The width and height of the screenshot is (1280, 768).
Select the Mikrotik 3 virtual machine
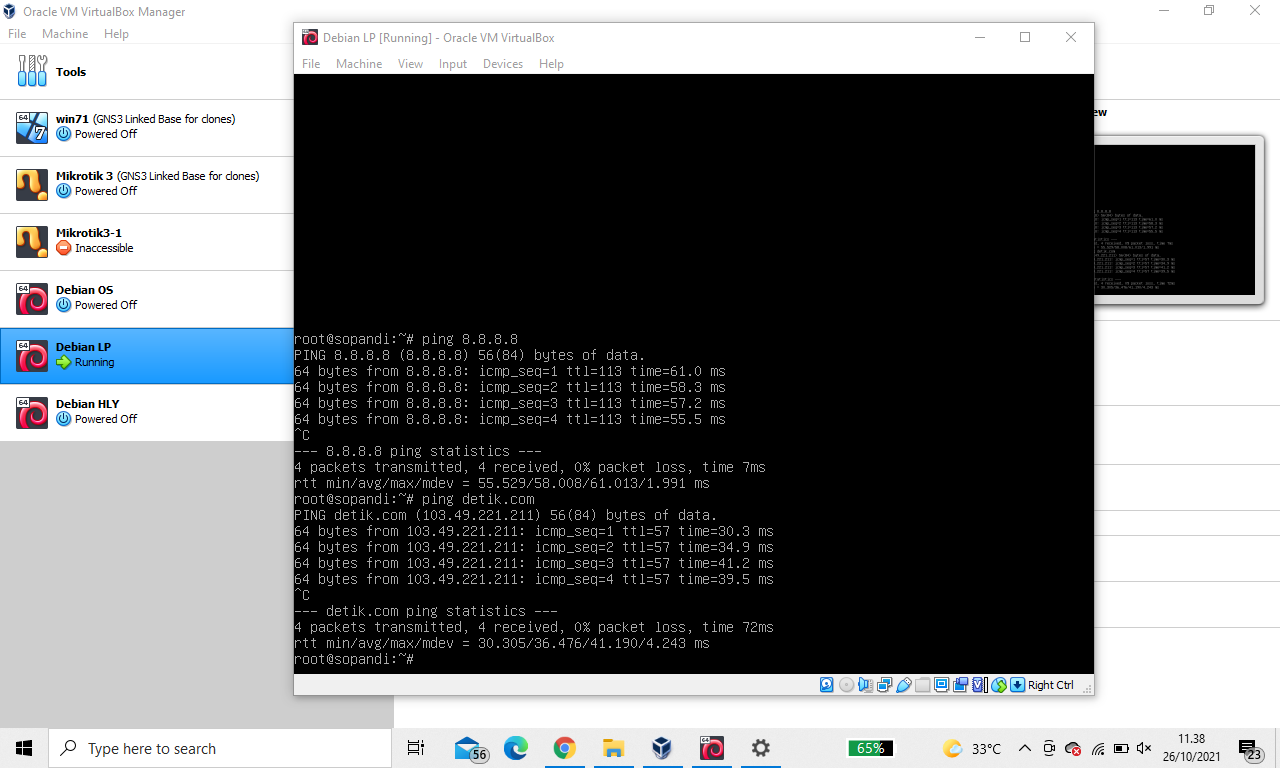(x=147, y=184)
